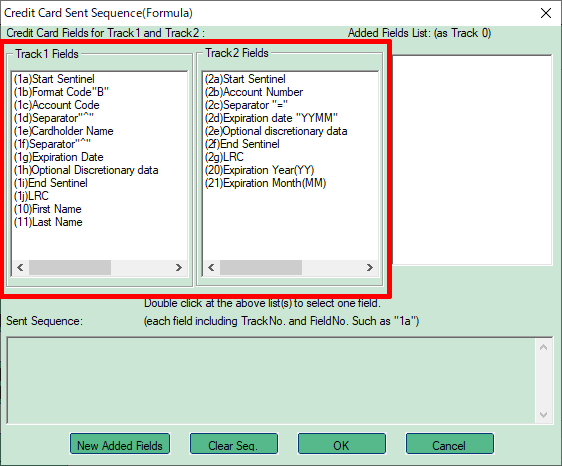Choose (1g)Expiration Date list item
Image resolution: width=562 pixels, height=466 pixels.
58,157
